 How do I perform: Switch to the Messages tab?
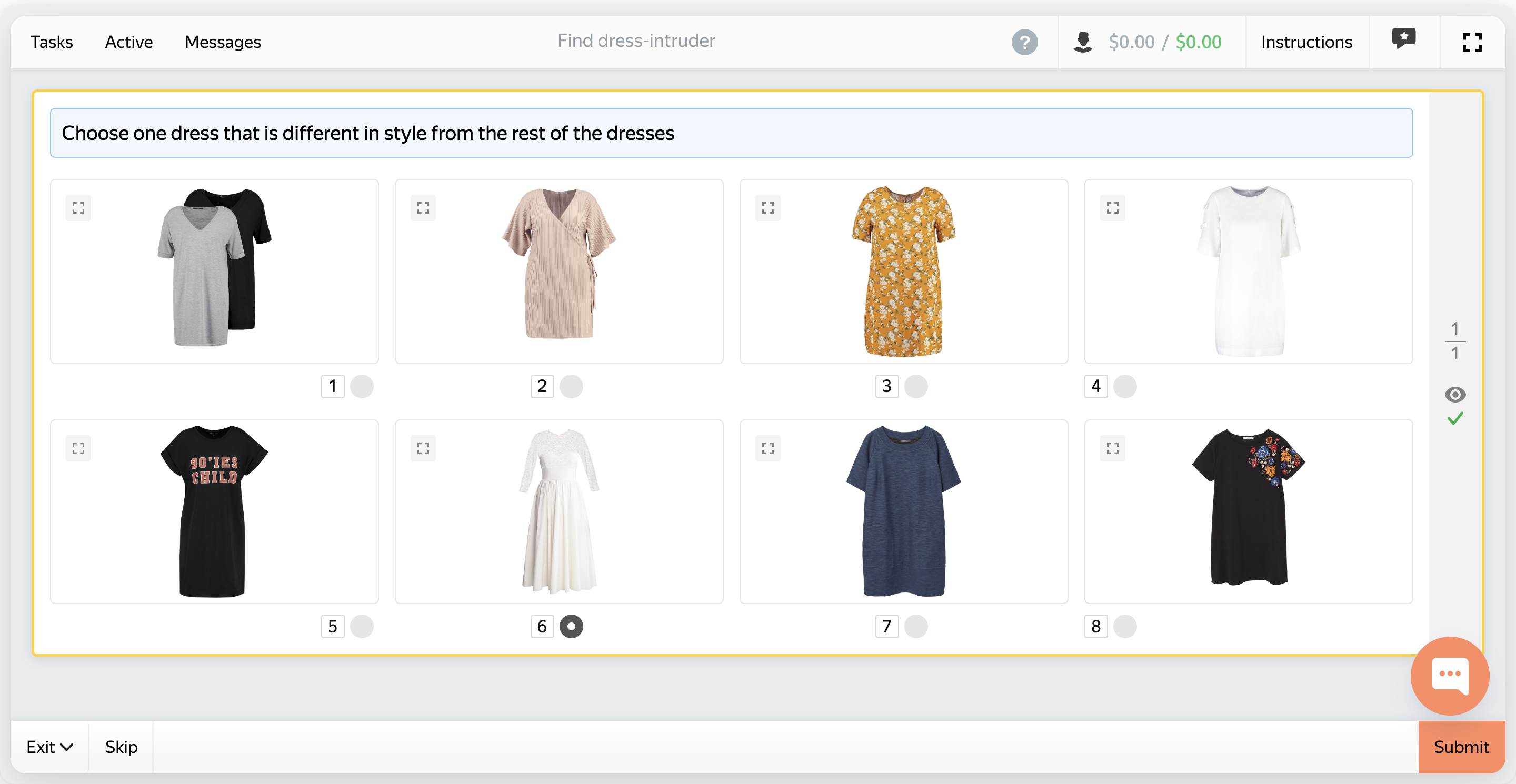point(223,42)
